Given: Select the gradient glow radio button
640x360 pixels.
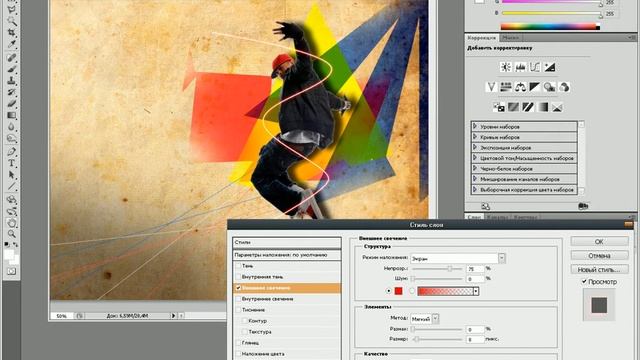Looking at the screenshot, I should tap(412, 291).
